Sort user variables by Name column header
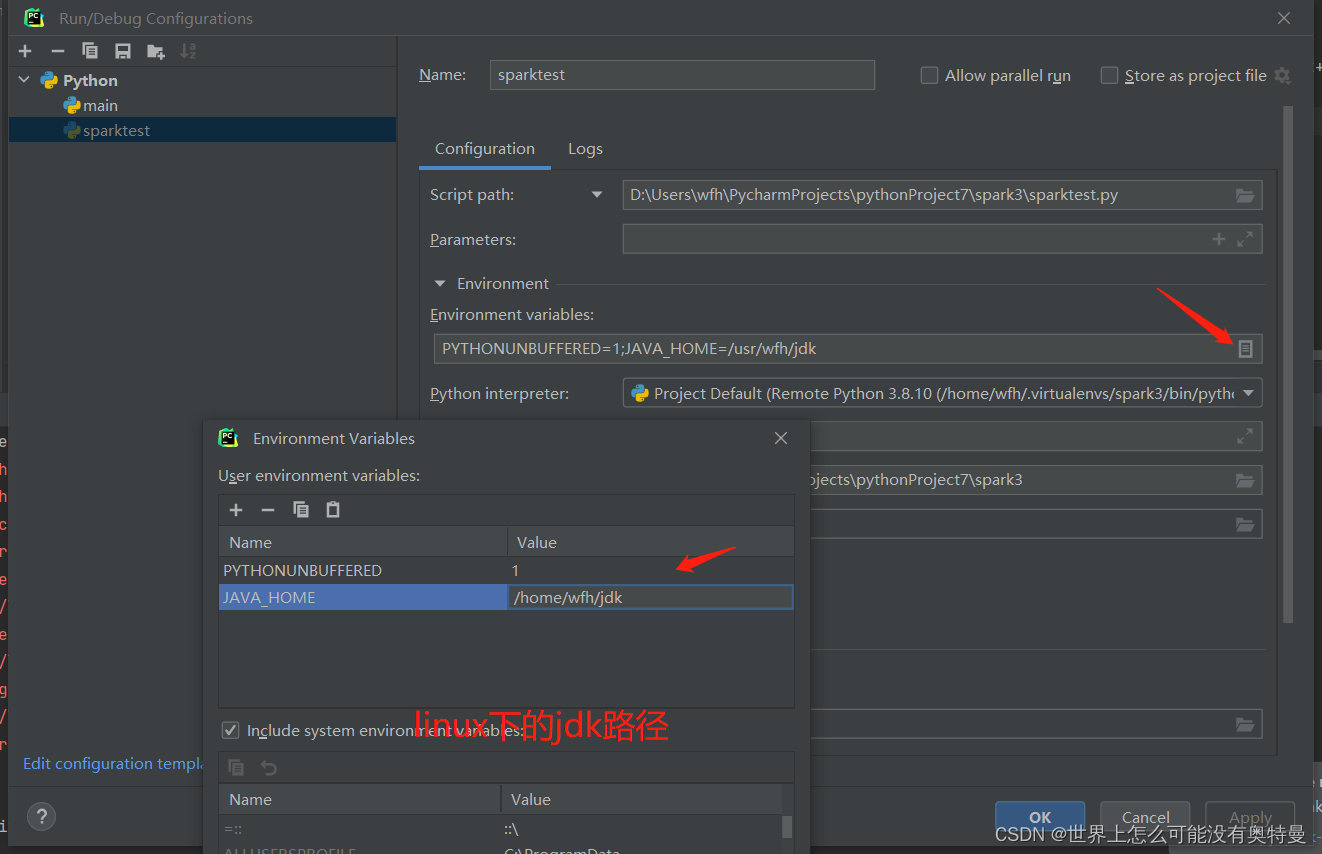 click(363, 542)
